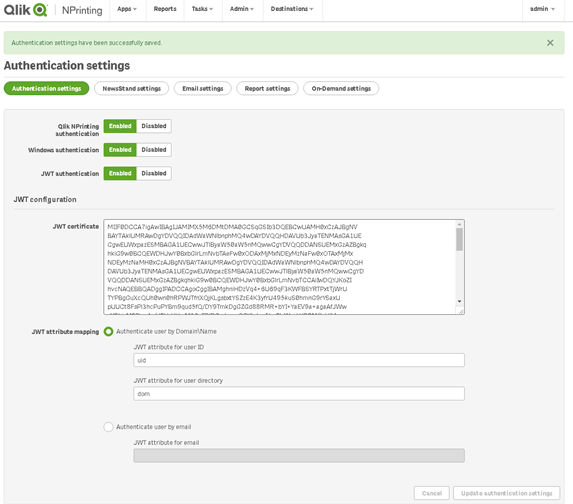
Task: Focus the JWT attribute for user ID field
Action: (x=299, y=360)
